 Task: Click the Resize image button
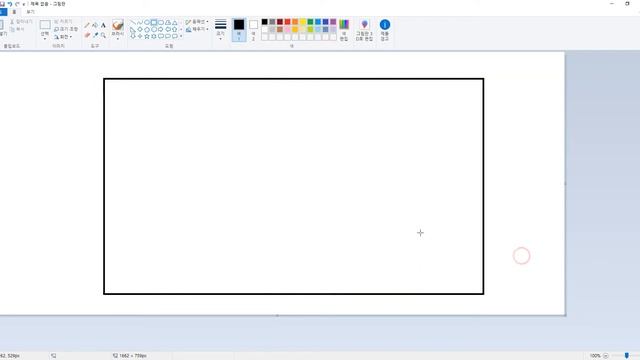click(66, 29)
